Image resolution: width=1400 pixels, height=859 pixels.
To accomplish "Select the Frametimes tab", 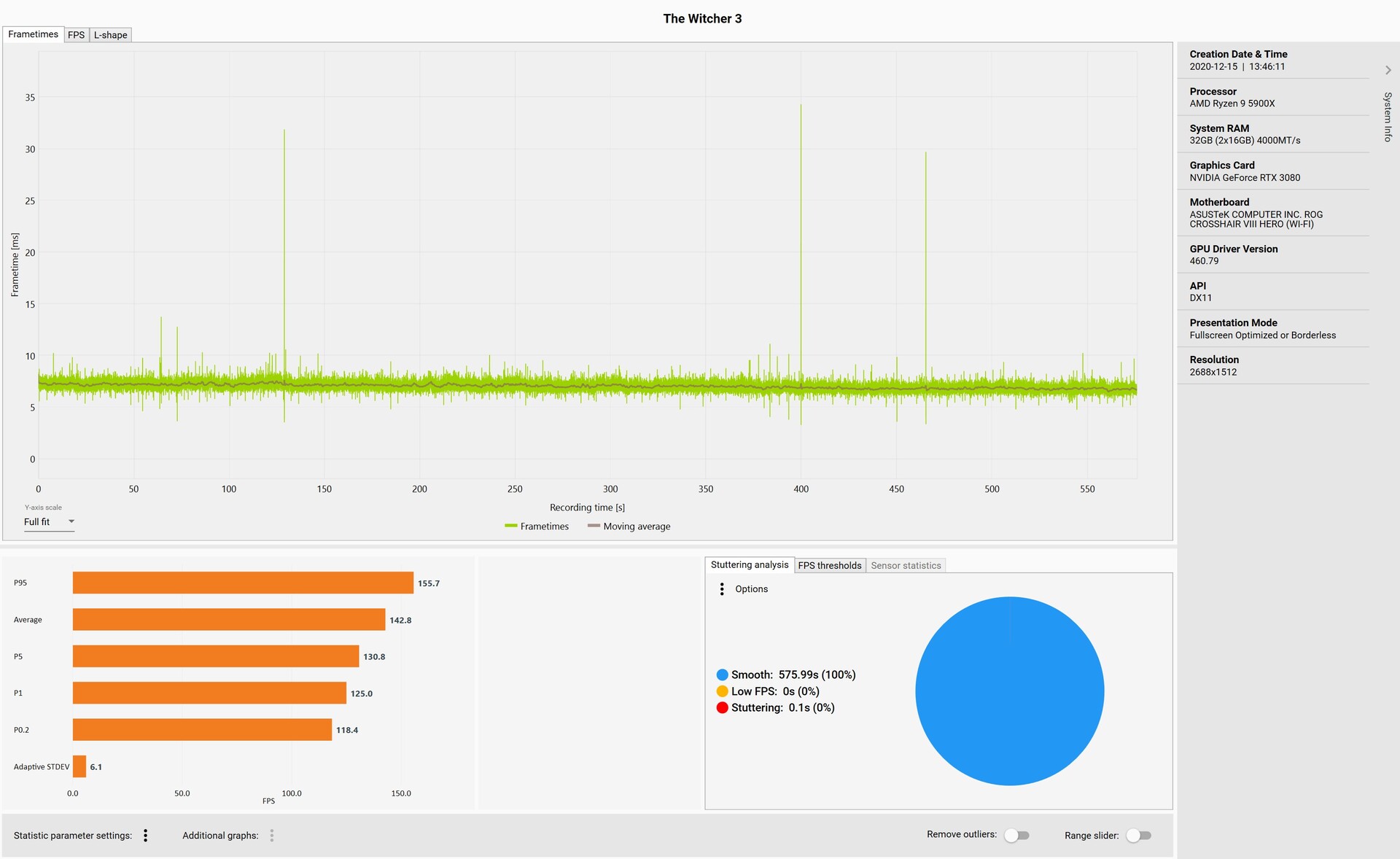I will pos(33,34).
